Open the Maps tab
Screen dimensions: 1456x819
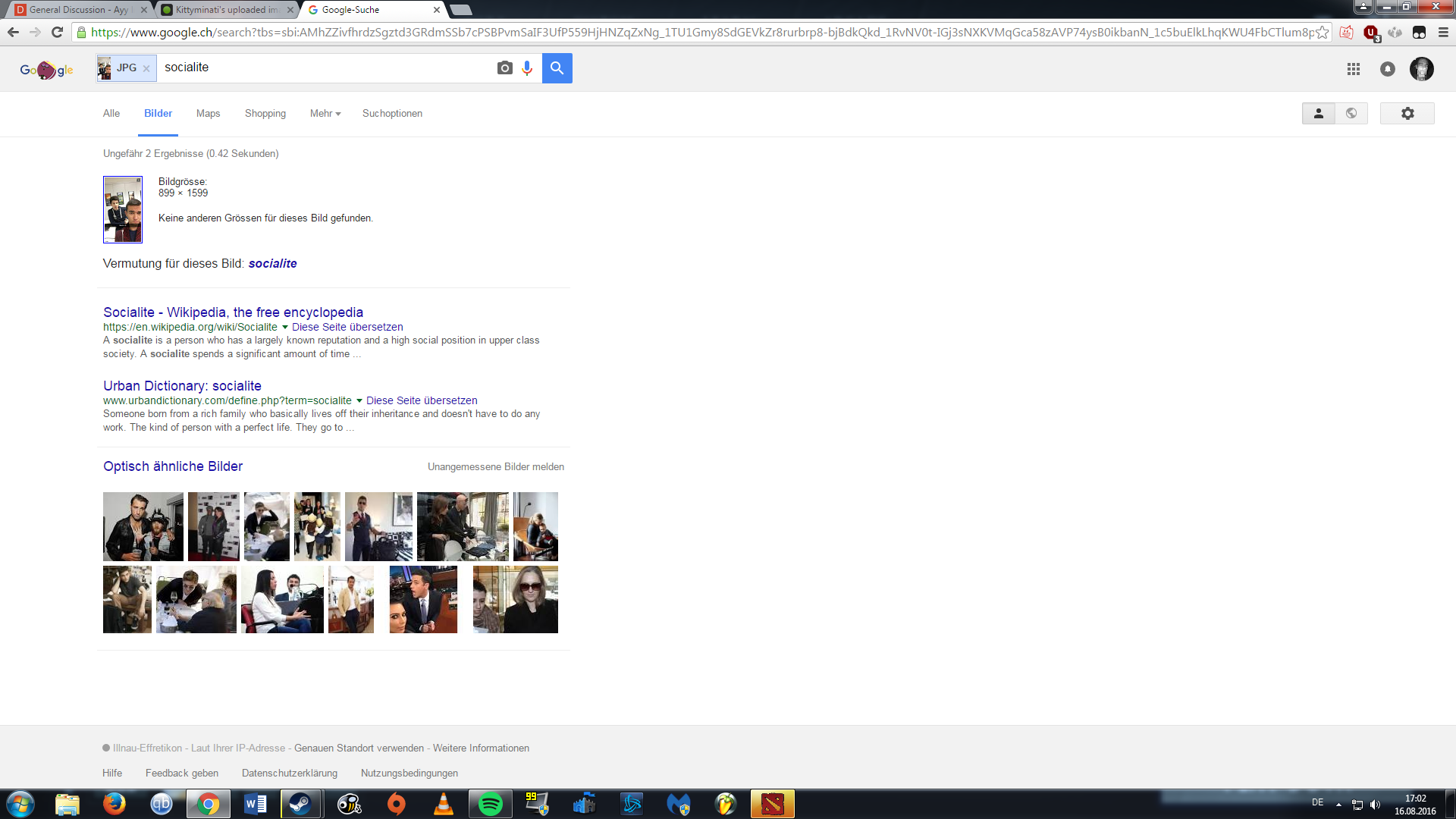point(208,113)
